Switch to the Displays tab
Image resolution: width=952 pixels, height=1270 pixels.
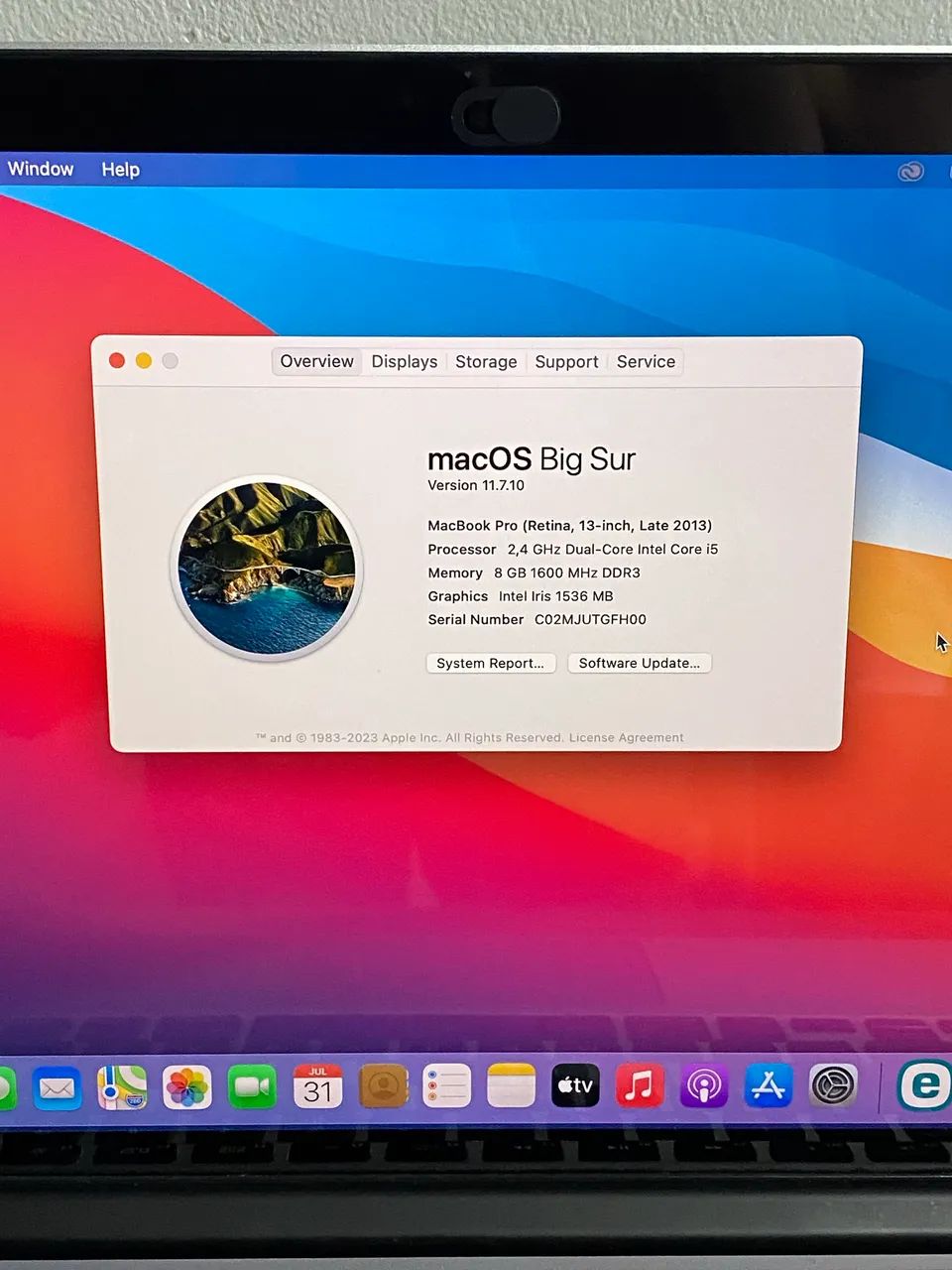click(x=405, y=362)
